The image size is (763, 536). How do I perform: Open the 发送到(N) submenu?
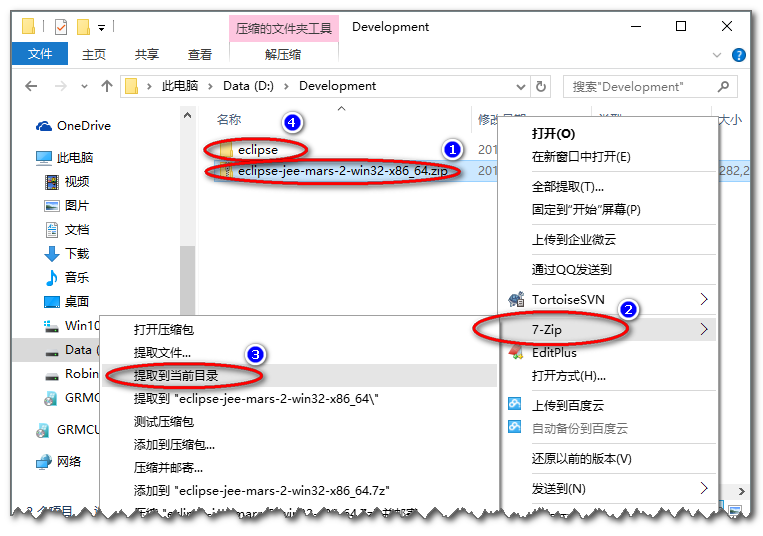(608, 488)
